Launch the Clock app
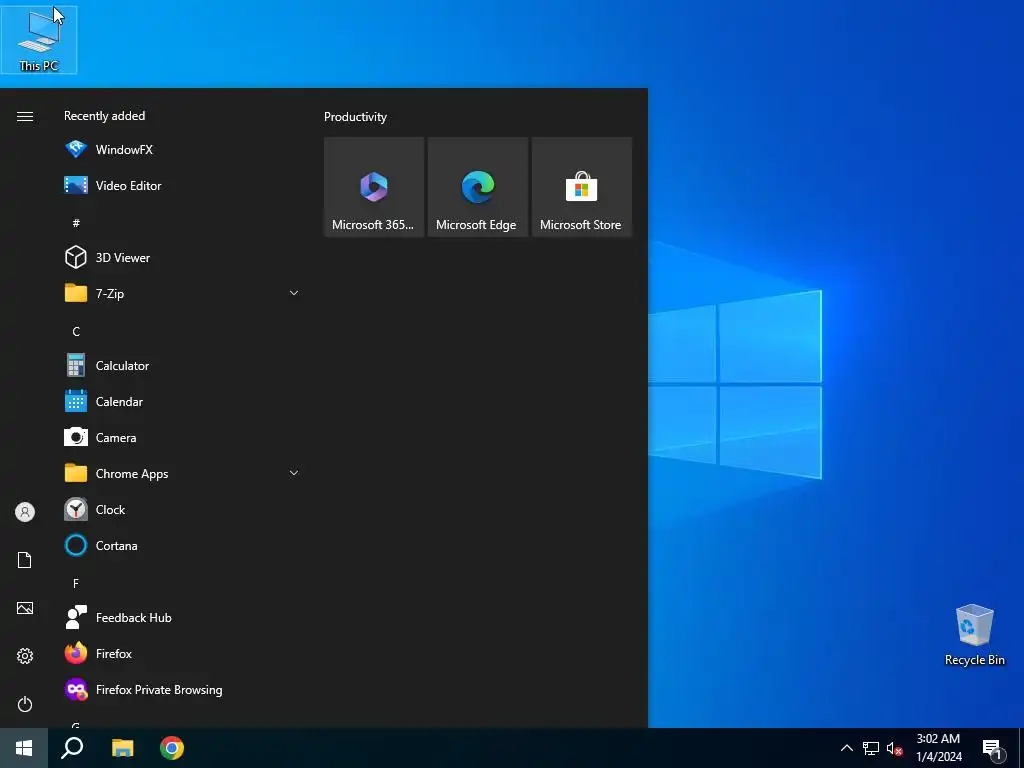The image size is (1024, 768). (x=182, y=509)
